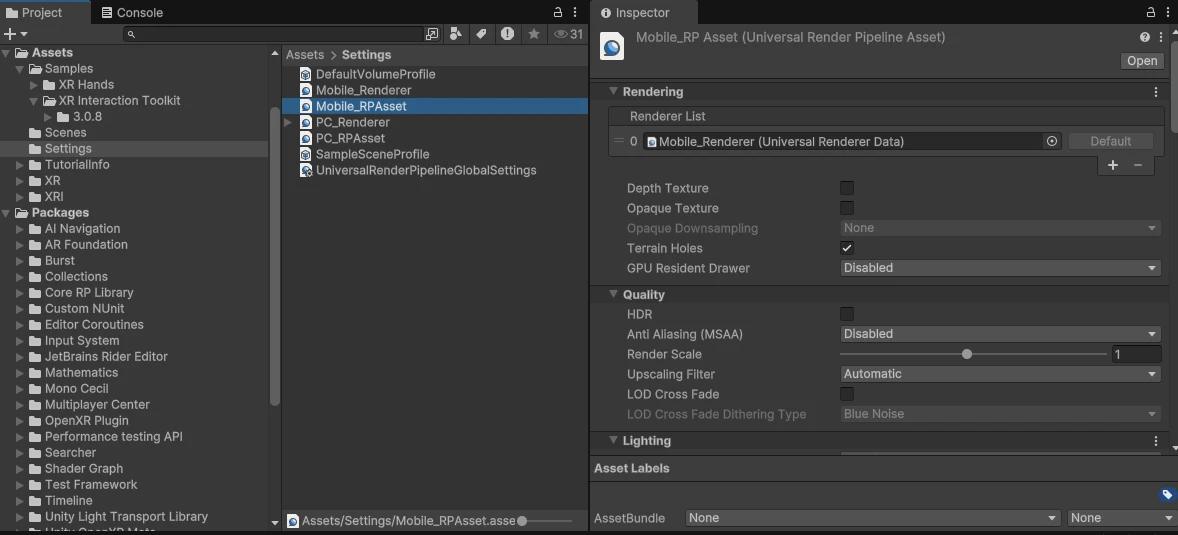Open the object picker for Mobile_Renderer field
Image resolution: width=1178 pixels, height=535 pixels.
(x=1052, y=141)
